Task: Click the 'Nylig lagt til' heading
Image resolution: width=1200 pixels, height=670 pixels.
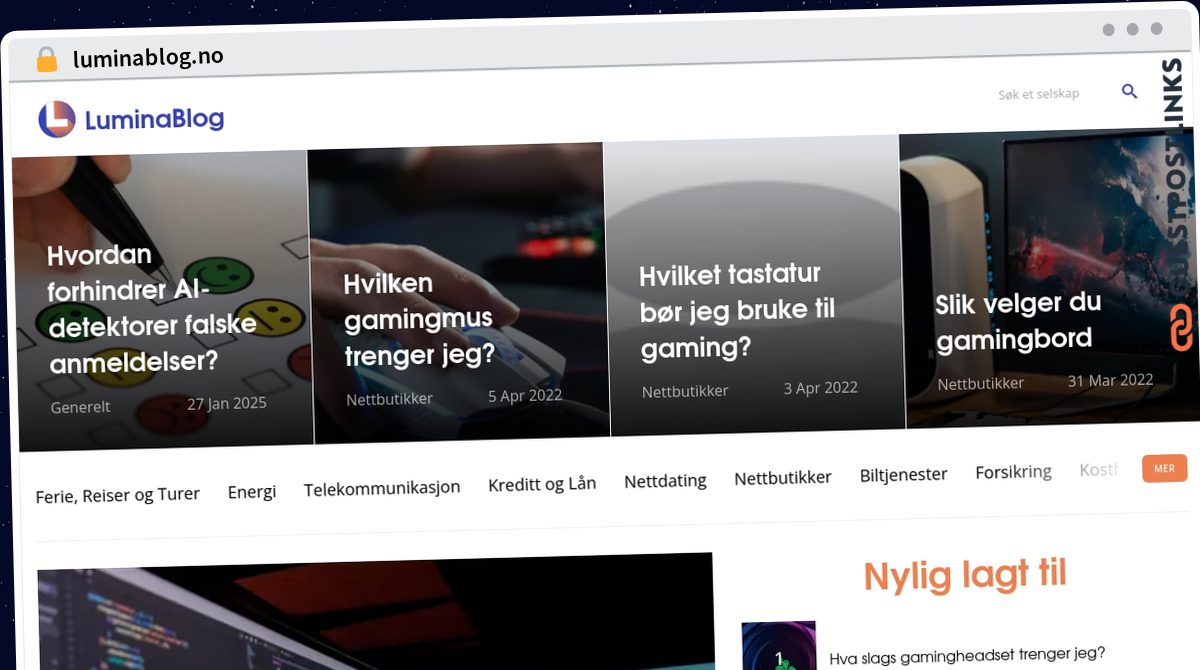Action: click(x=965, y=576)
